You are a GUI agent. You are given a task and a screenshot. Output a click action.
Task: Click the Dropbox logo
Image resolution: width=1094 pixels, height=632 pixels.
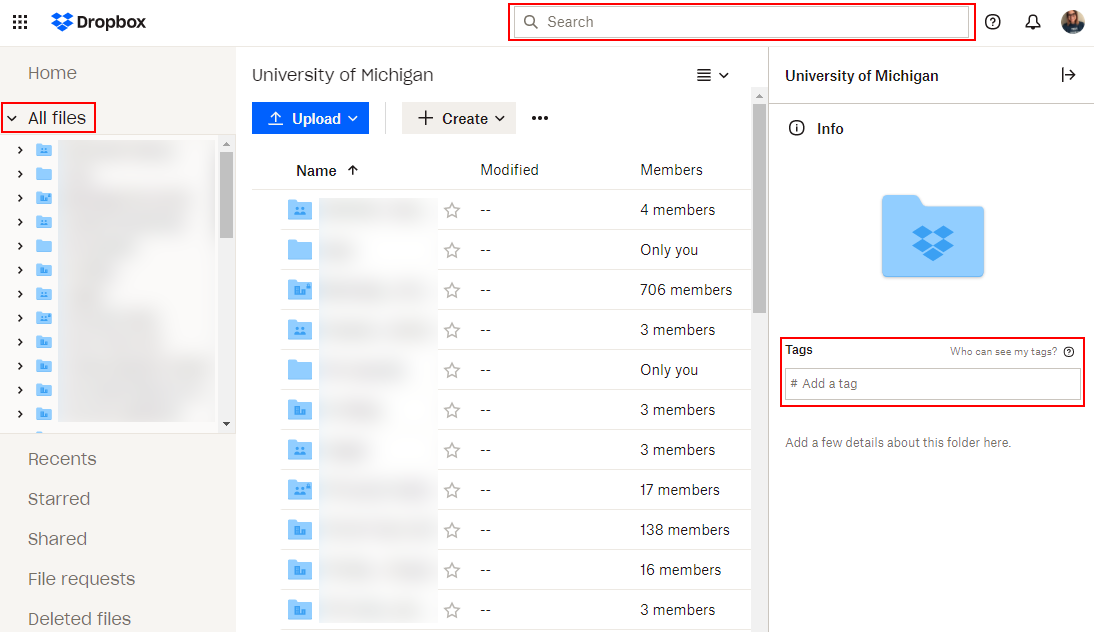coord(98,22)
